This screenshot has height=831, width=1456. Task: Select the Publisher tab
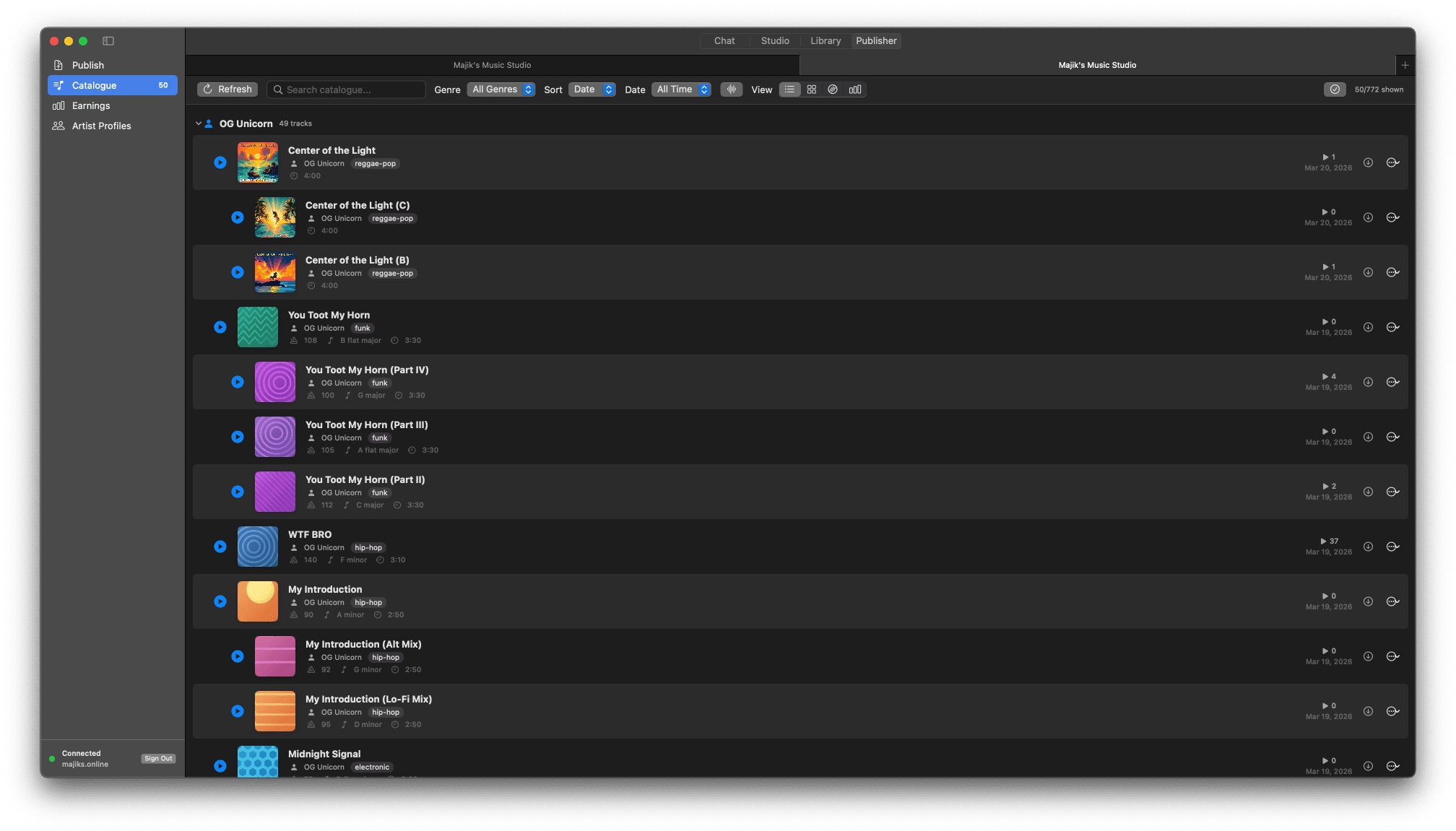pyautogui.click(x=876, y=41)
